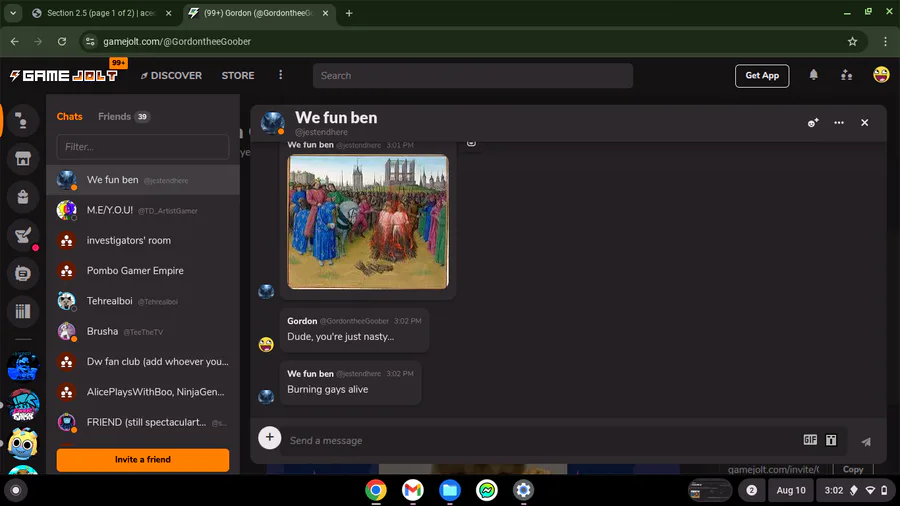
Task: Open the Pombo Gamer Empire group chat
Action: click(x=142, y=271)
